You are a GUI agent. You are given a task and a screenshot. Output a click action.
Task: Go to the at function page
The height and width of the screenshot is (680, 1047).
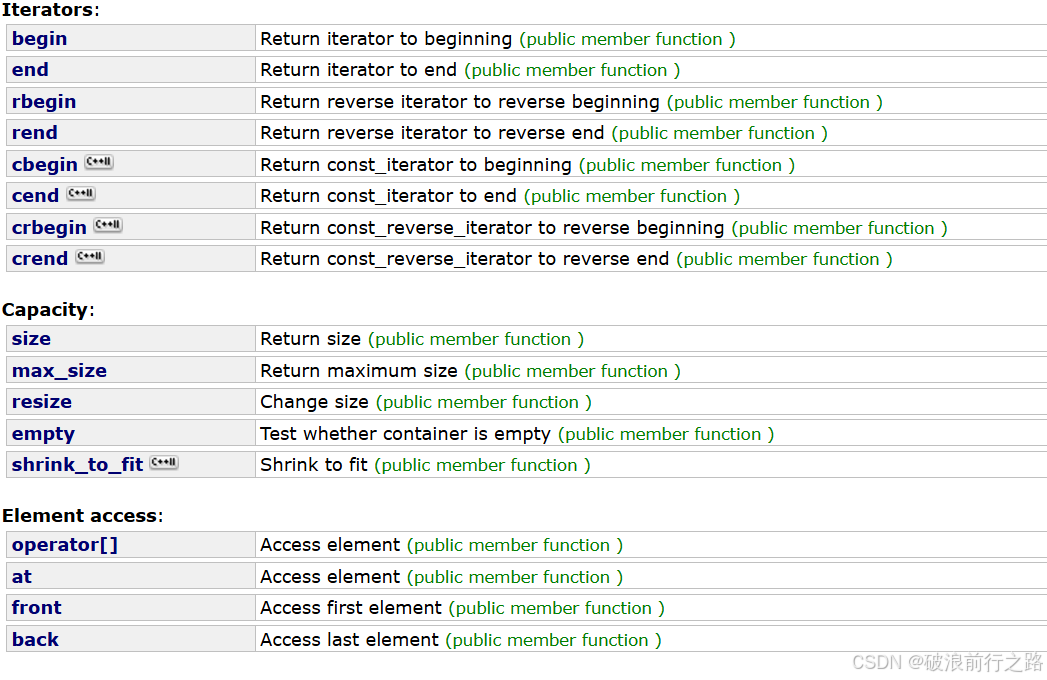pyautogui.click(x=22, y=577)
